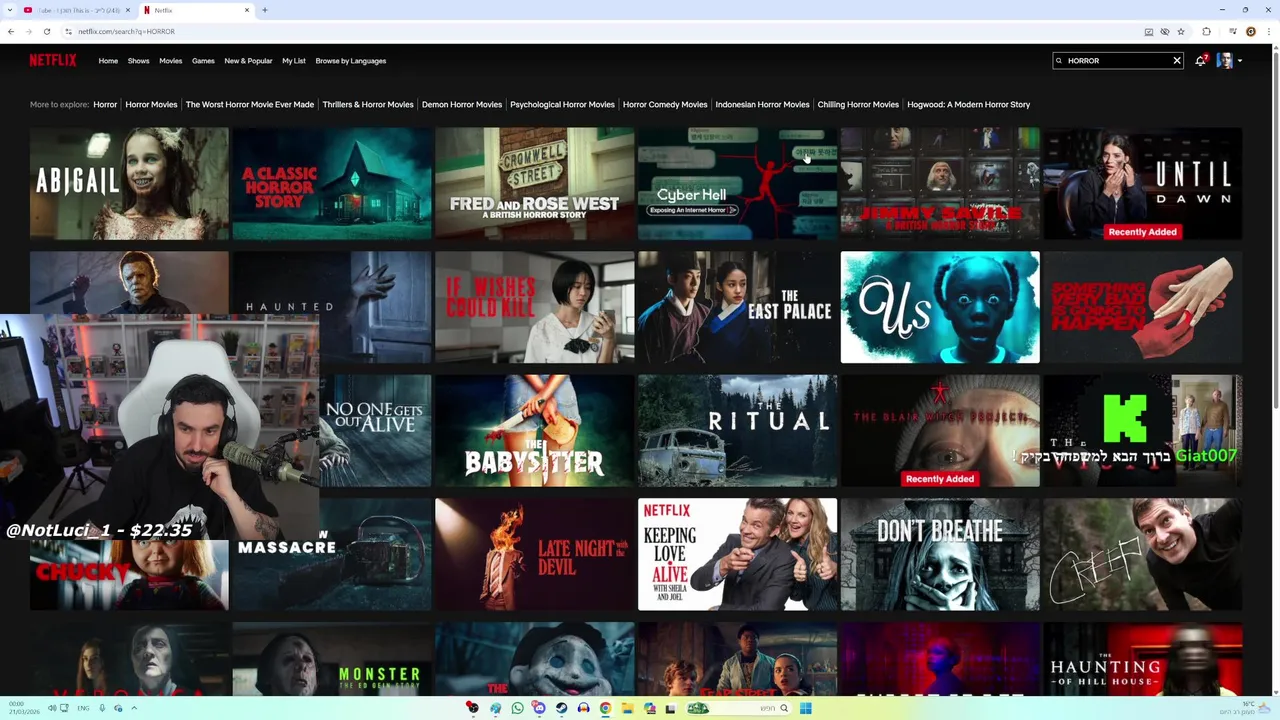Viewport: 1280px width, 720px height.
Task: Open Steam from the taskbar
Action: coord(561,708)
